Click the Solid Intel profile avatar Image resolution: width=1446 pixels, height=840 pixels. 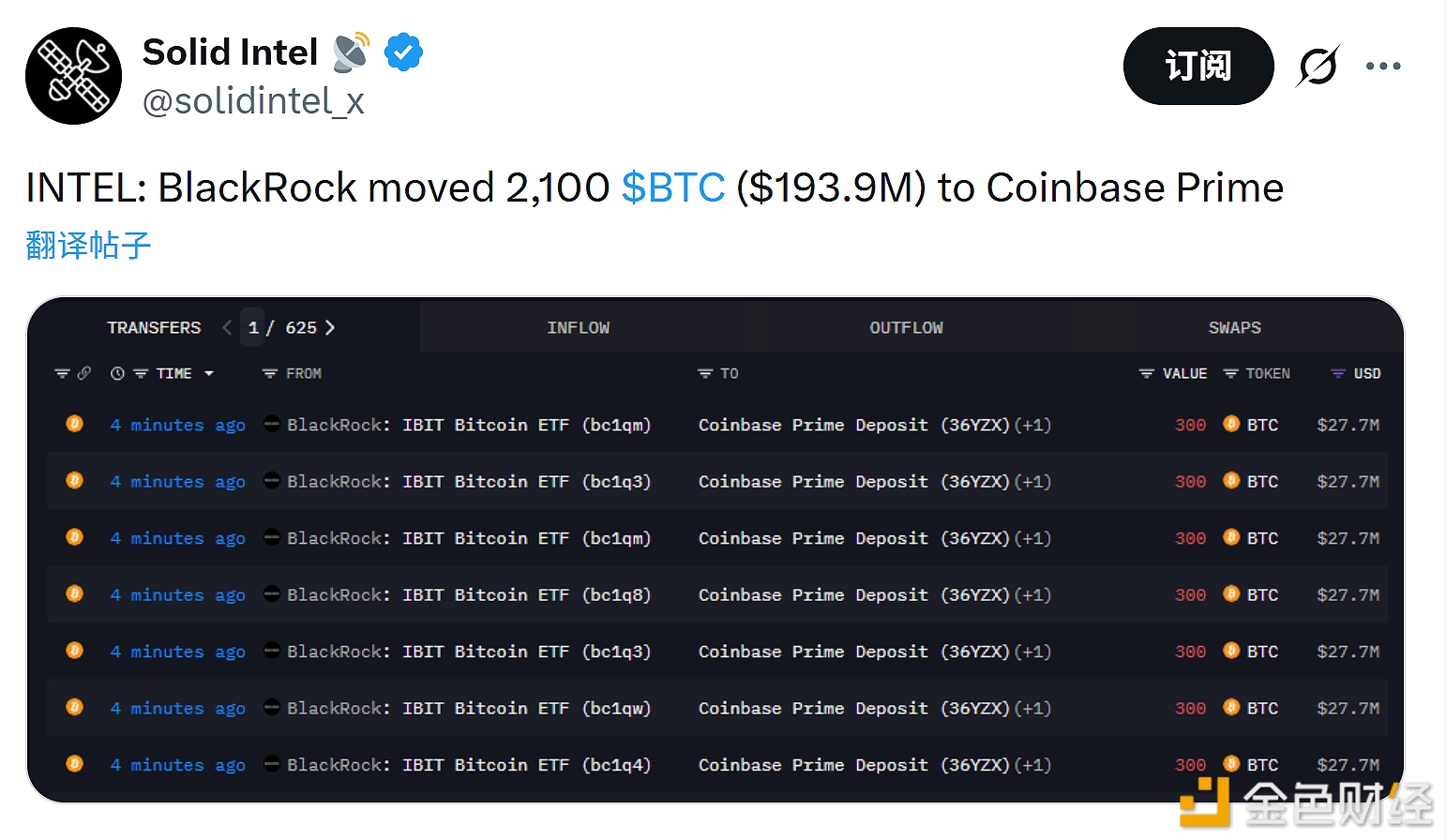(x=73, y=75)
